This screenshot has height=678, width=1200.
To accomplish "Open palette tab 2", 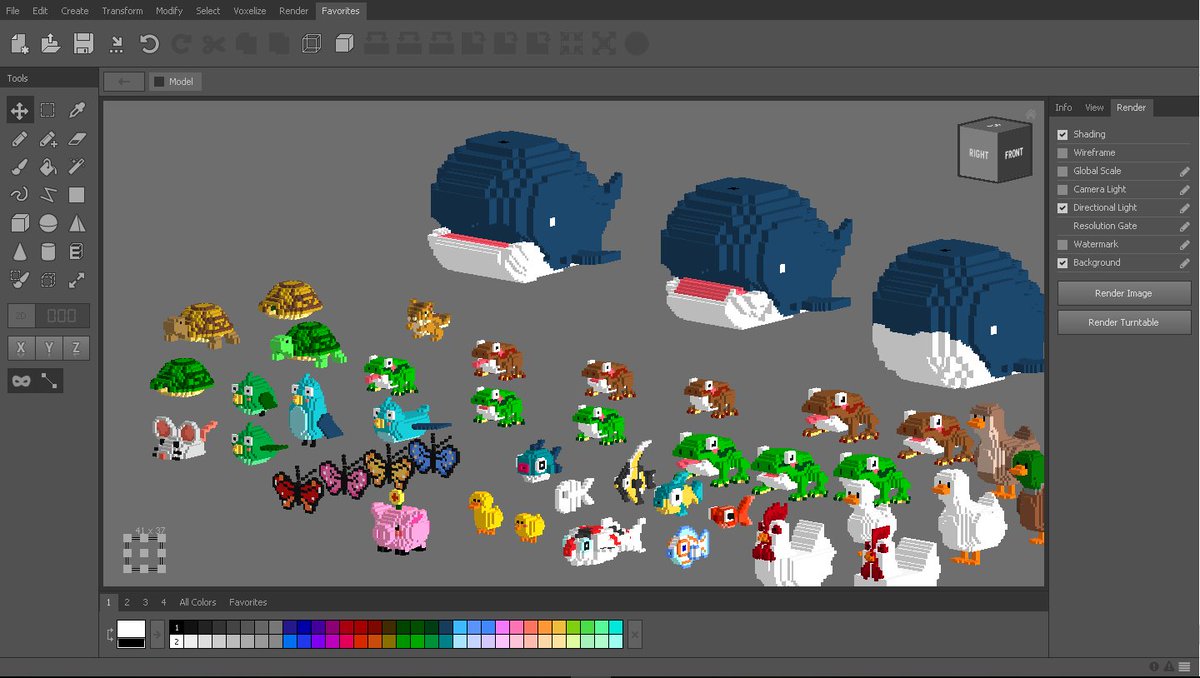I will coord(127,602).
